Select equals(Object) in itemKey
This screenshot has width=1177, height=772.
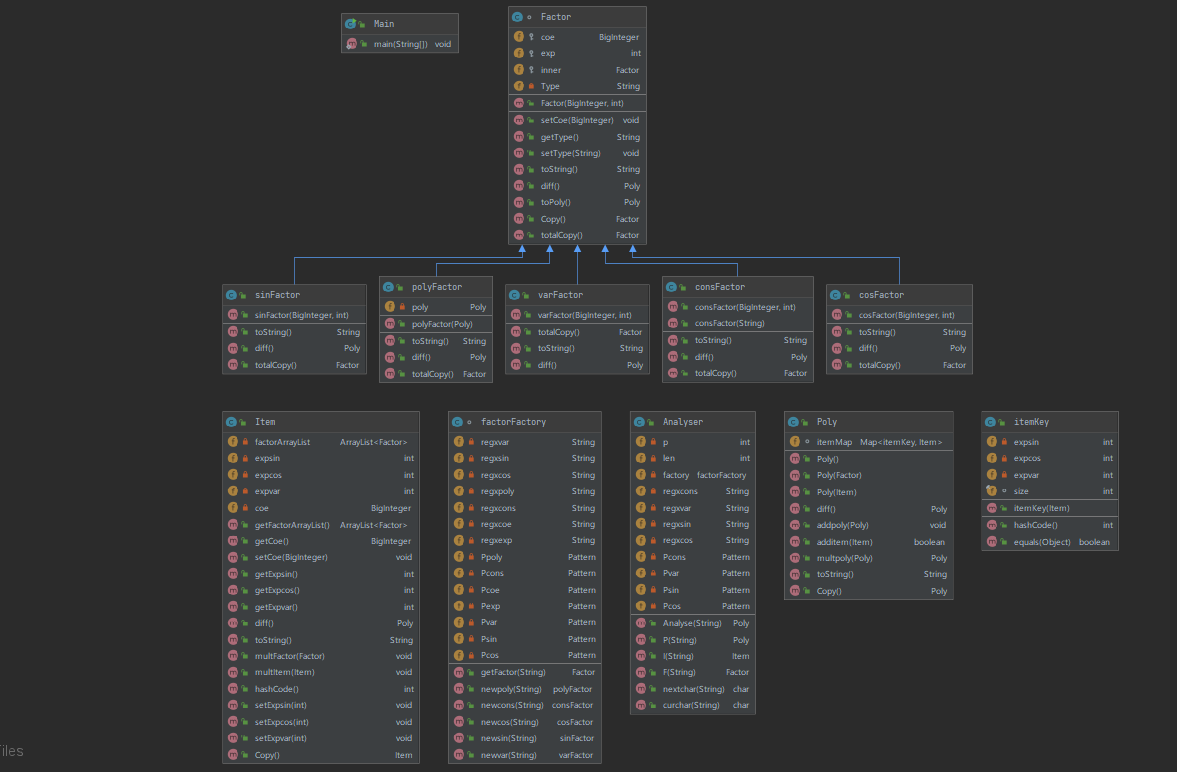pyautogui.click(x=1049, y=541)
